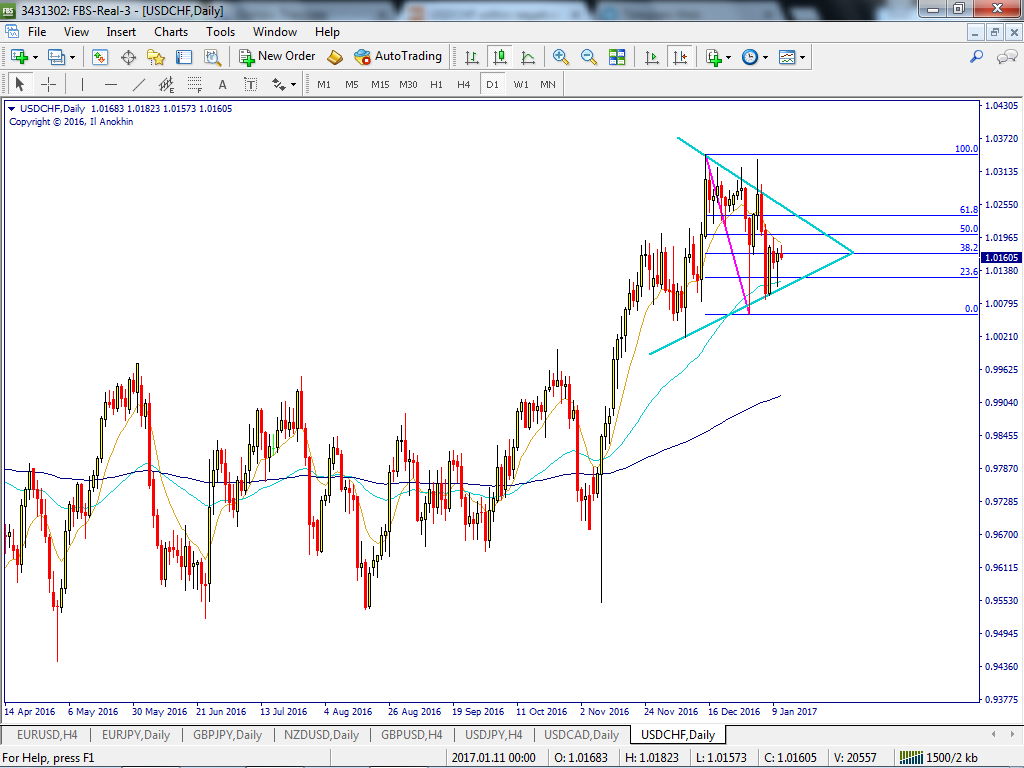Open the Help menu
Screen dimensions: 1024x768
[327, 31]
